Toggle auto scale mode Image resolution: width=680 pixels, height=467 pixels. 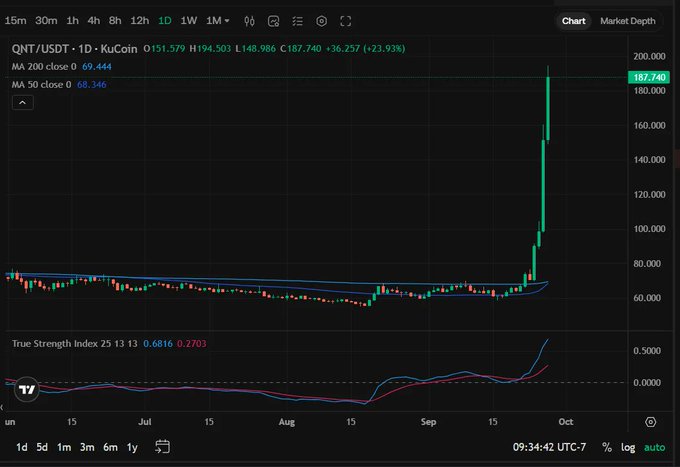tap(654, 447)
